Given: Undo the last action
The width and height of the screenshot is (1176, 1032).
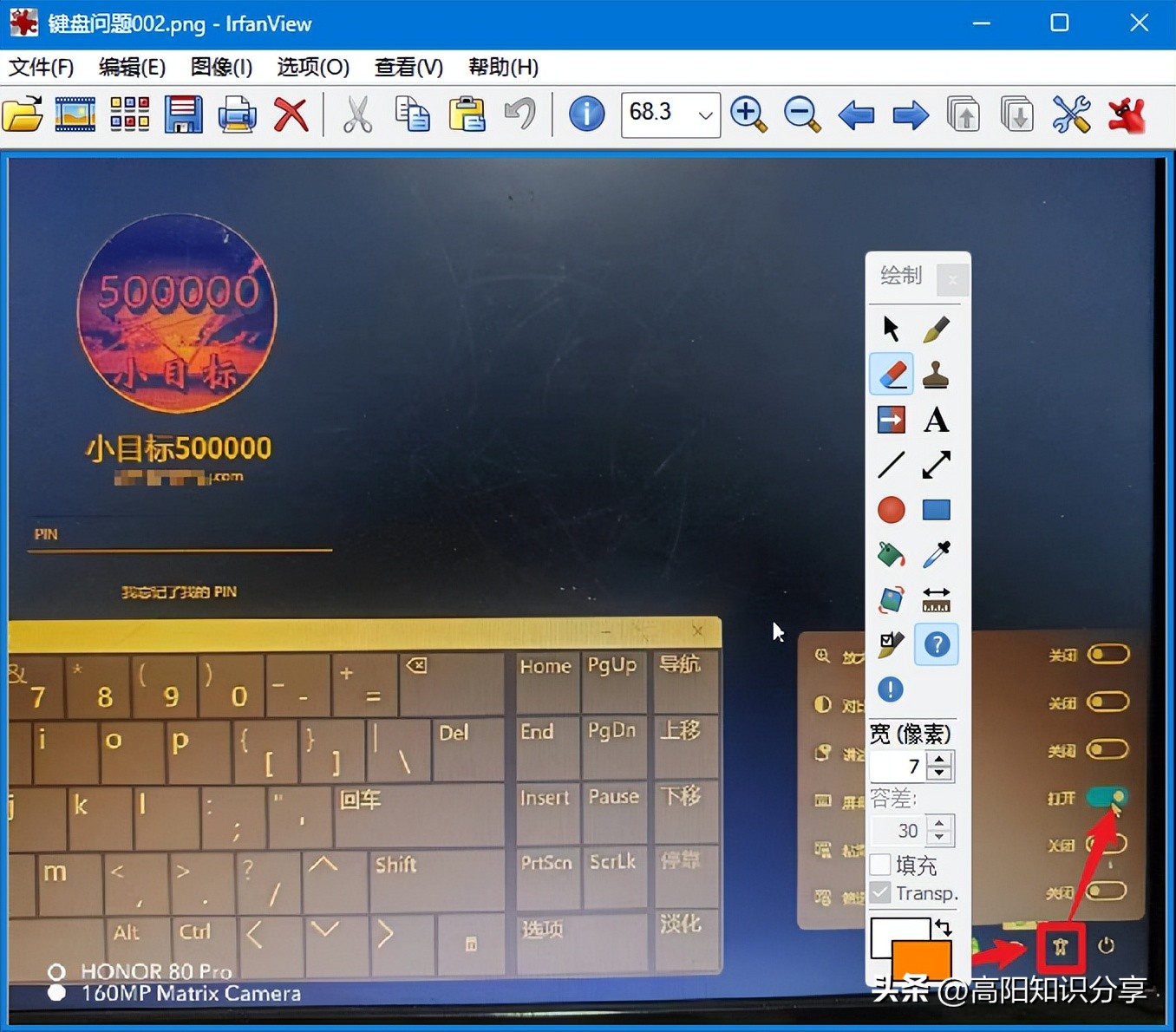Looking at the screenshot, I should click(x=520, y=114).
